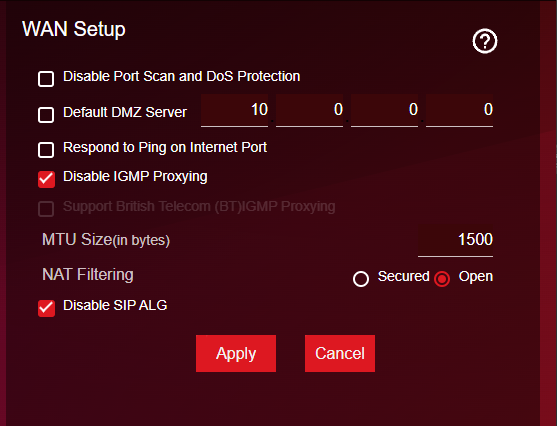557x426 pixels.
Task: Enable the Default DMZ Server checkbox
Action: point(46,115)
